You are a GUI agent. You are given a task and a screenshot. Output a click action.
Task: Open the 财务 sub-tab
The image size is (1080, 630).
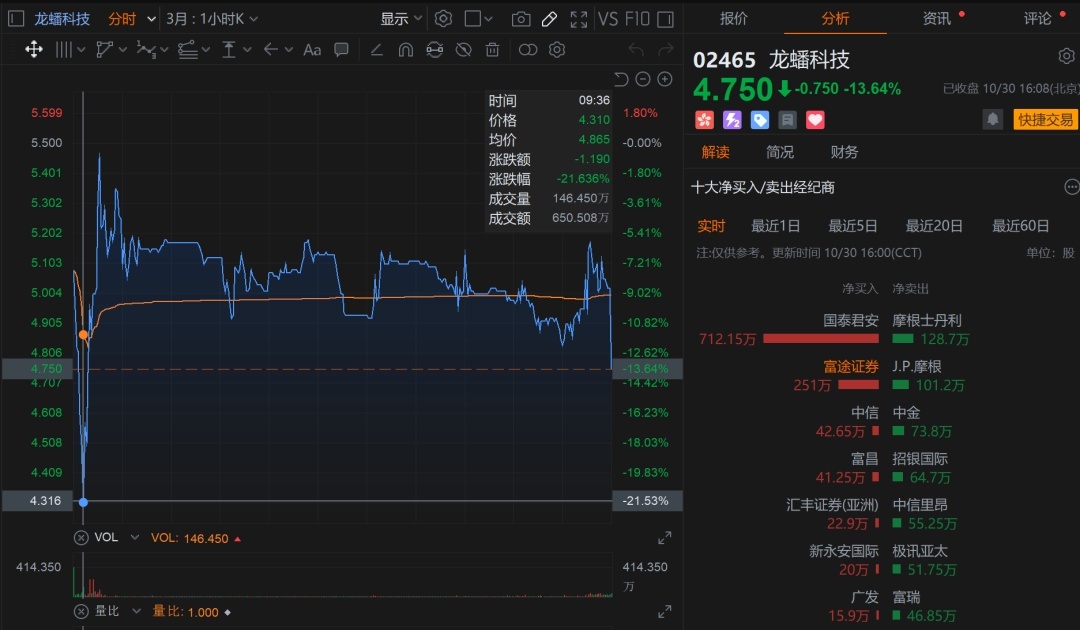point(844,152)
